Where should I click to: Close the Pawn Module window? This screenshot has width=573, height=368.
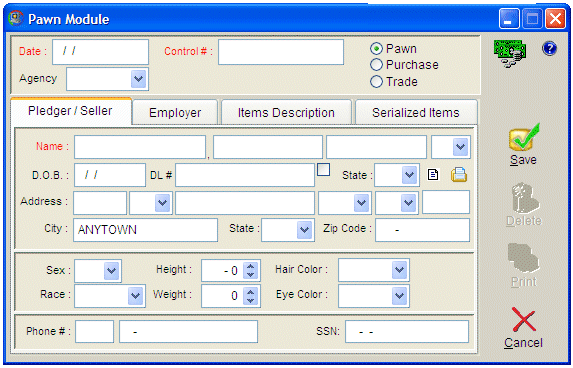coord(555,19)
